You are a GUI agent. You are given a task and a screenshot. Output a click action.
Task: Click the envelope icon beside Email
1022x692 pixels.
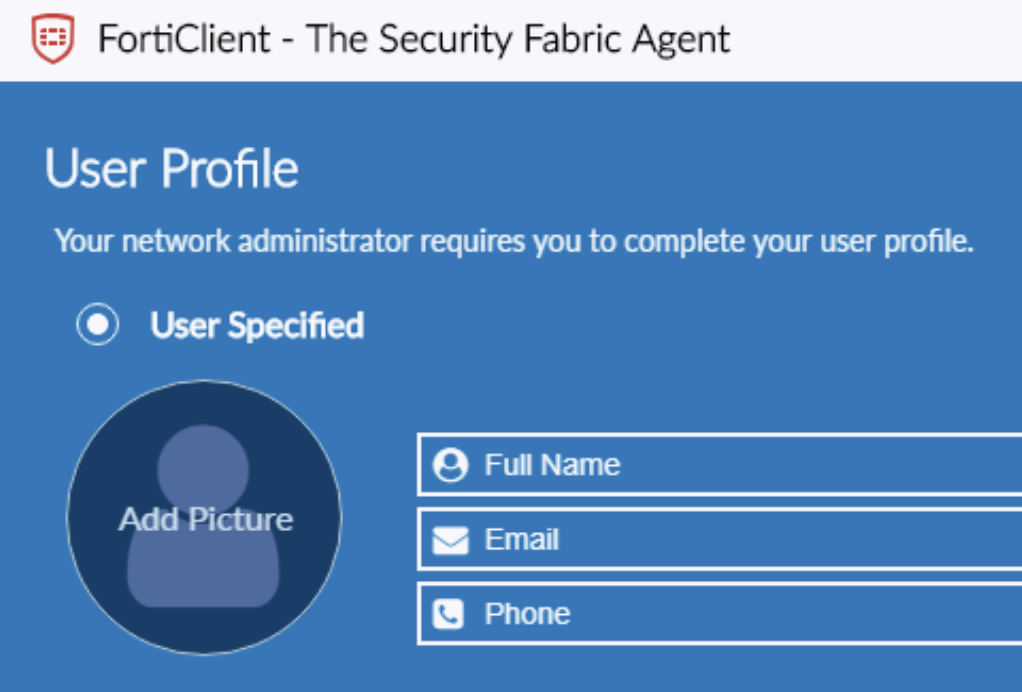coord(450,540)
